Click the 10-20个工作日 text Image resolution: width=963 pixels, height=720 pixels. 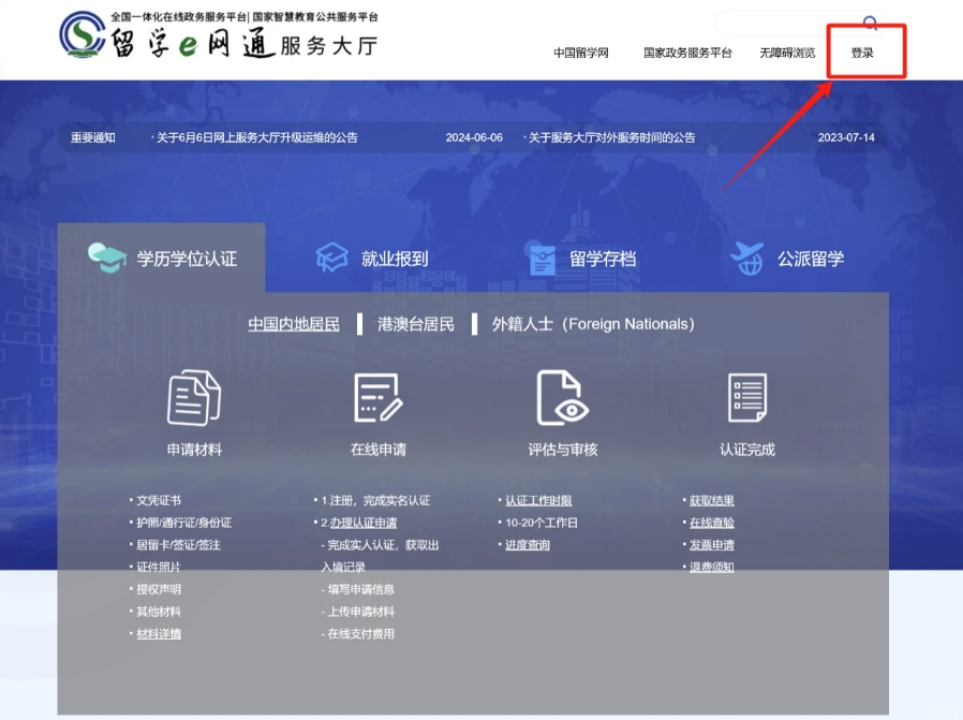(x=541, y=523)
